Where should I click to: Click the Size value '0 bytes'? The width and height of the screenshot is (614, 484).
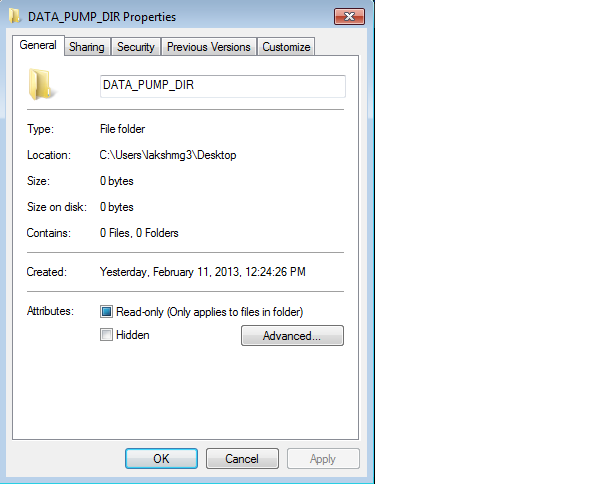click(117, 181)
